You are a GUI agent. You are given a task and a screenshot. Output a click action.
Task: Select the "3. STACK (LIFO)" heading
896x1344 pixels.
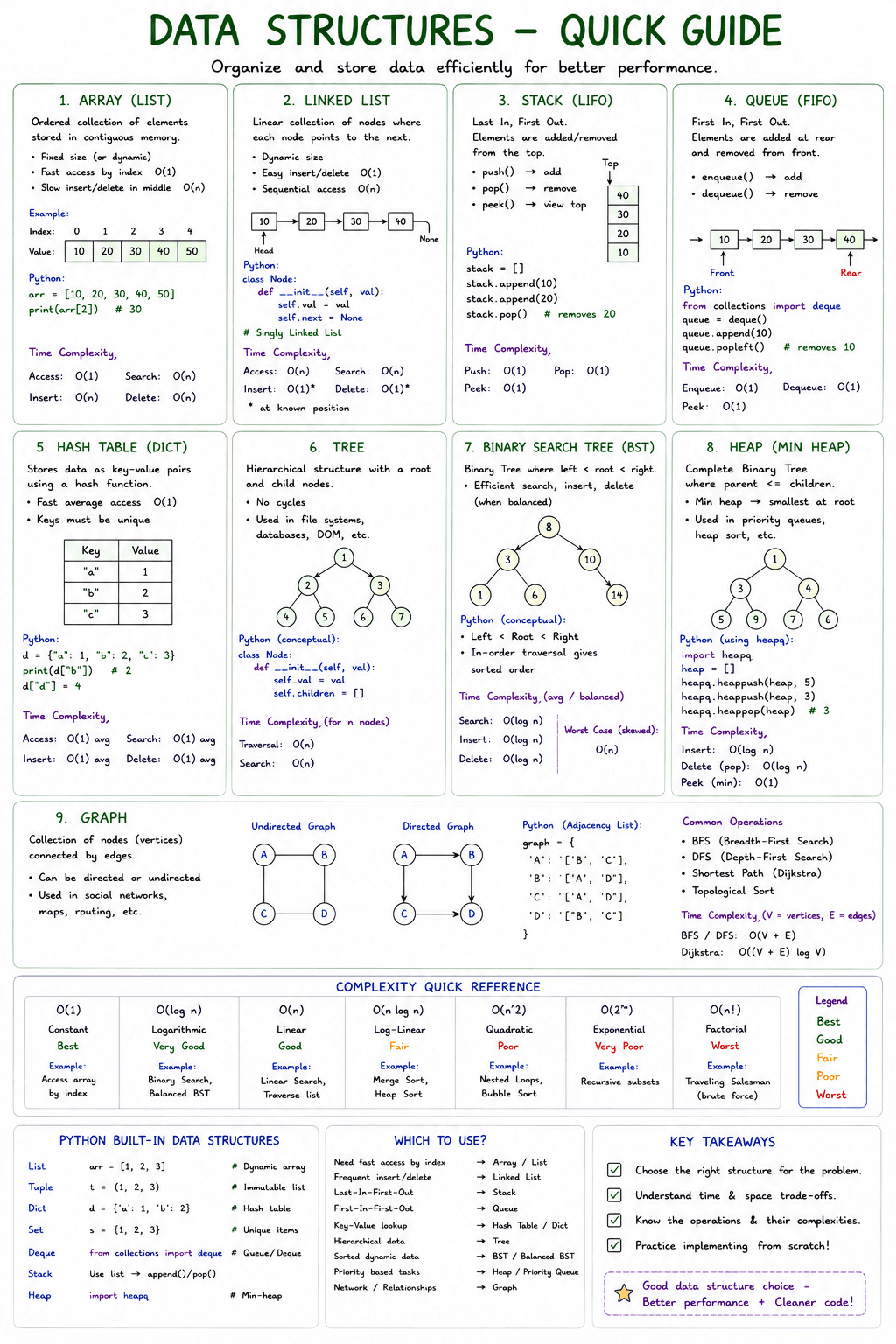(556, 101)
